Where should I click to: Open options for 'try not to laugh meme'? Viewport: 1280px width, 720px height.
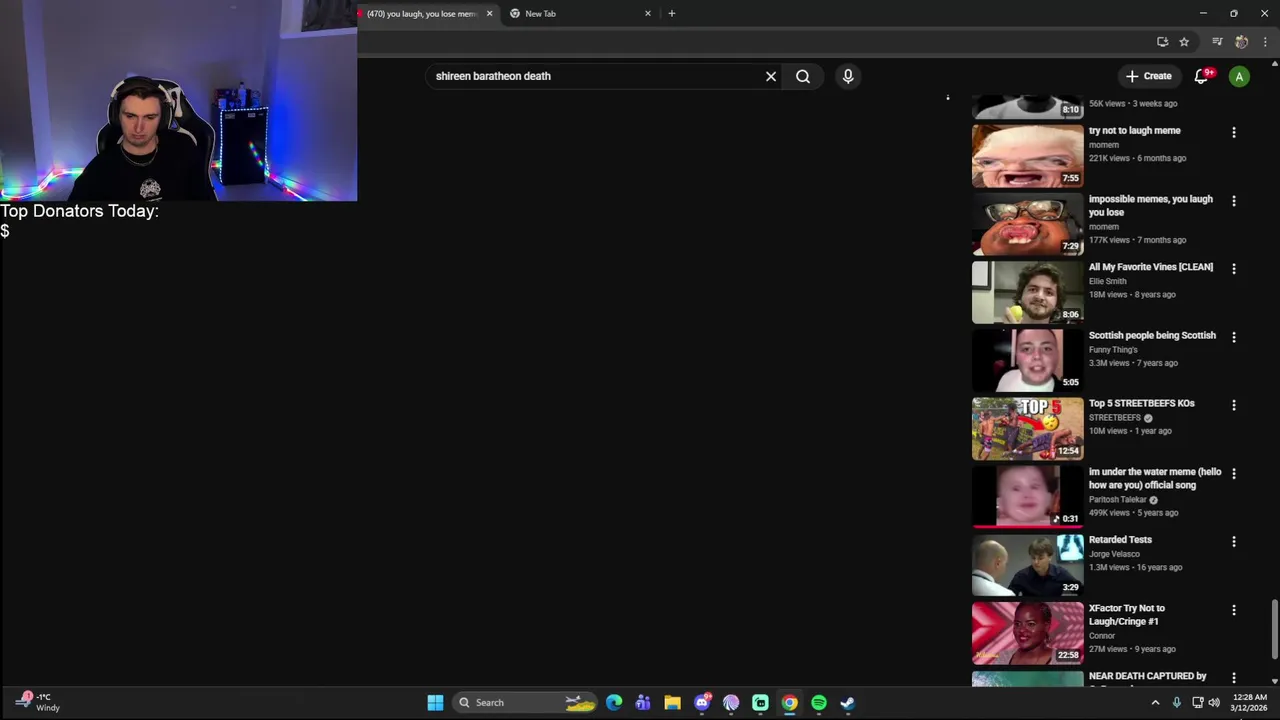coord(1234,132)
